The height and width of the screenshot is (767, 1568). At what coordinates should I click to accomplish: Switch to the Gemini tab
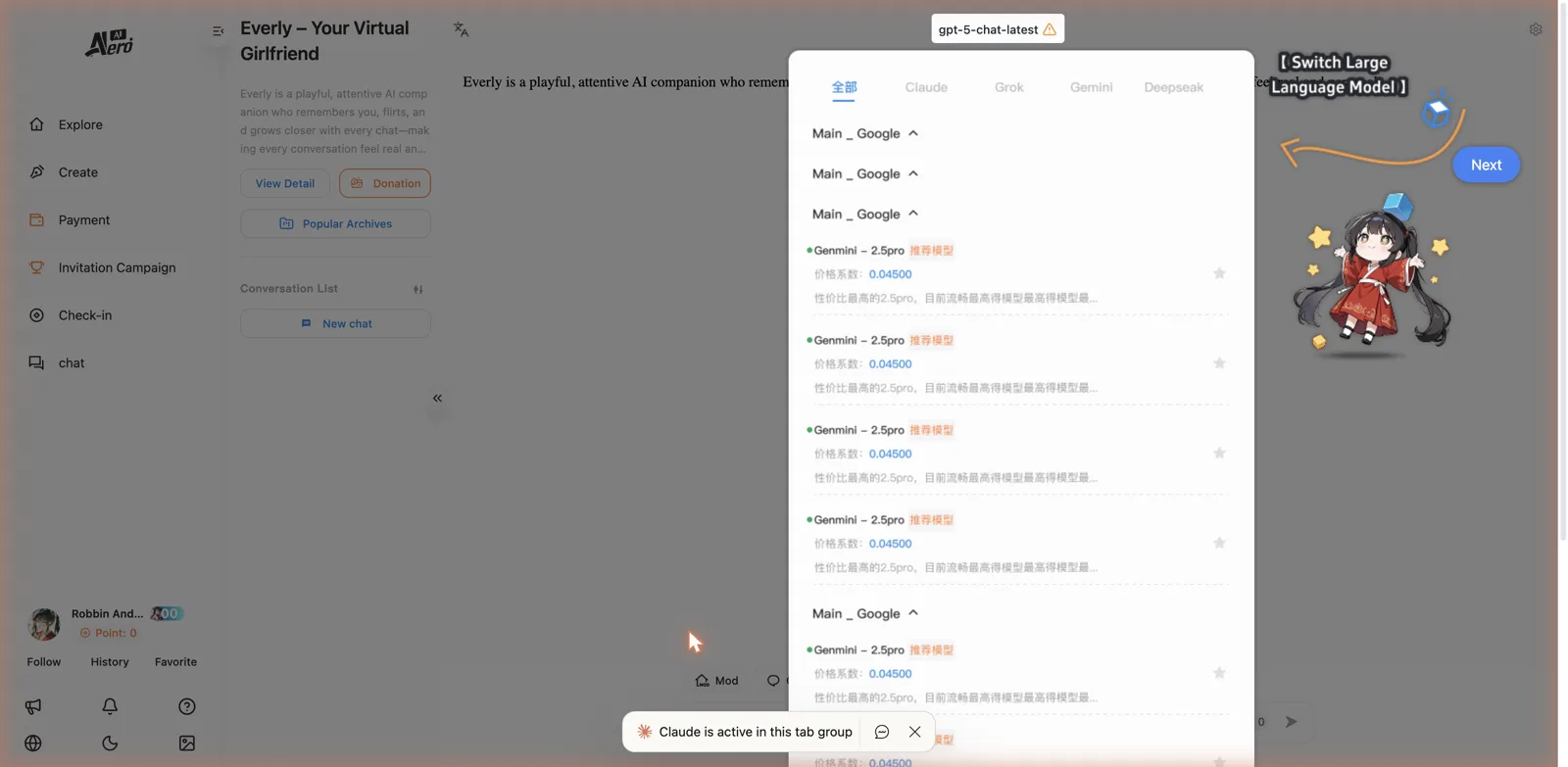point(1091,87)
